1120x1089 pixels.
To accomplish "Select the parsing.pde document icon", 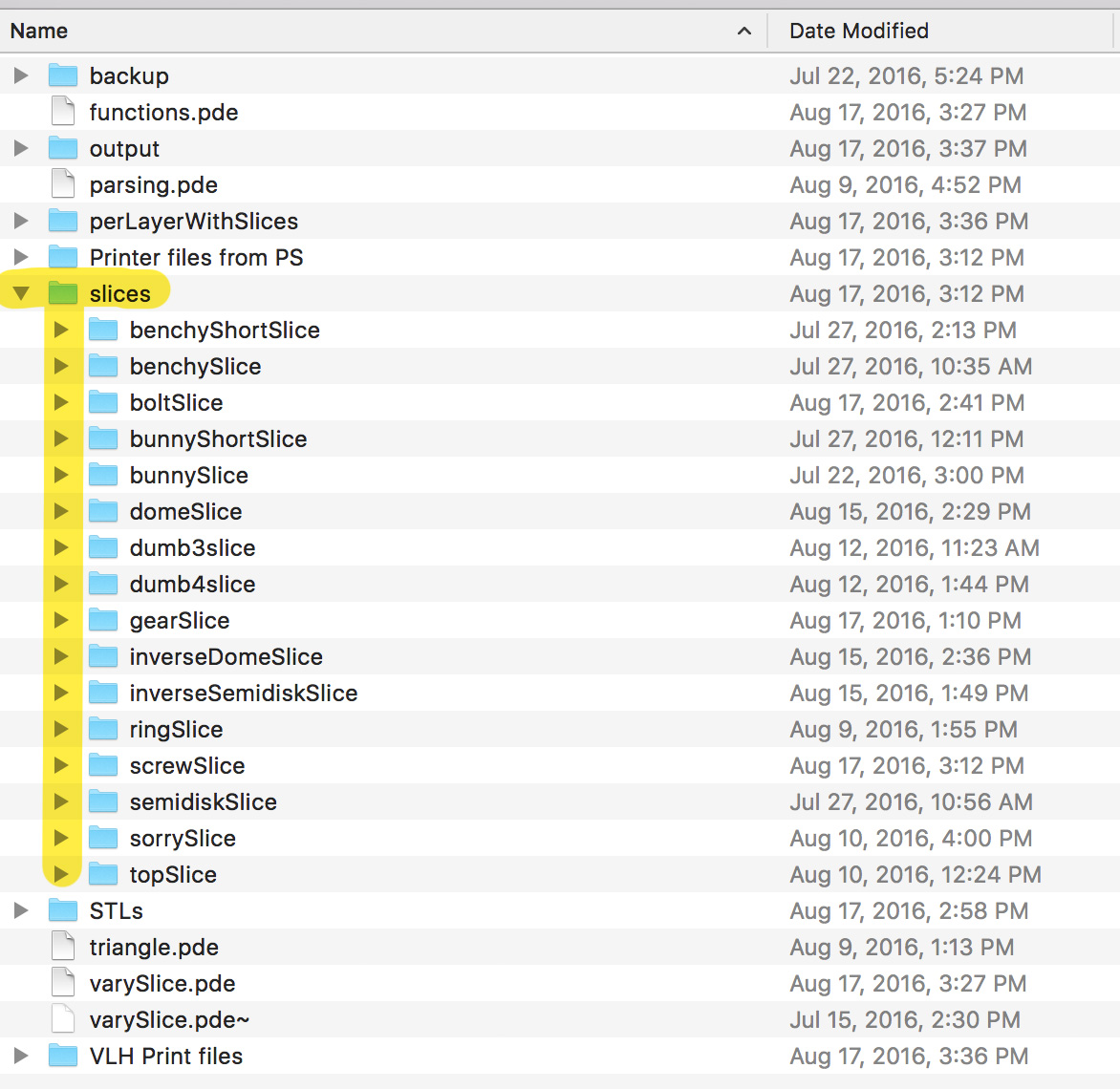I will [62, 184].
